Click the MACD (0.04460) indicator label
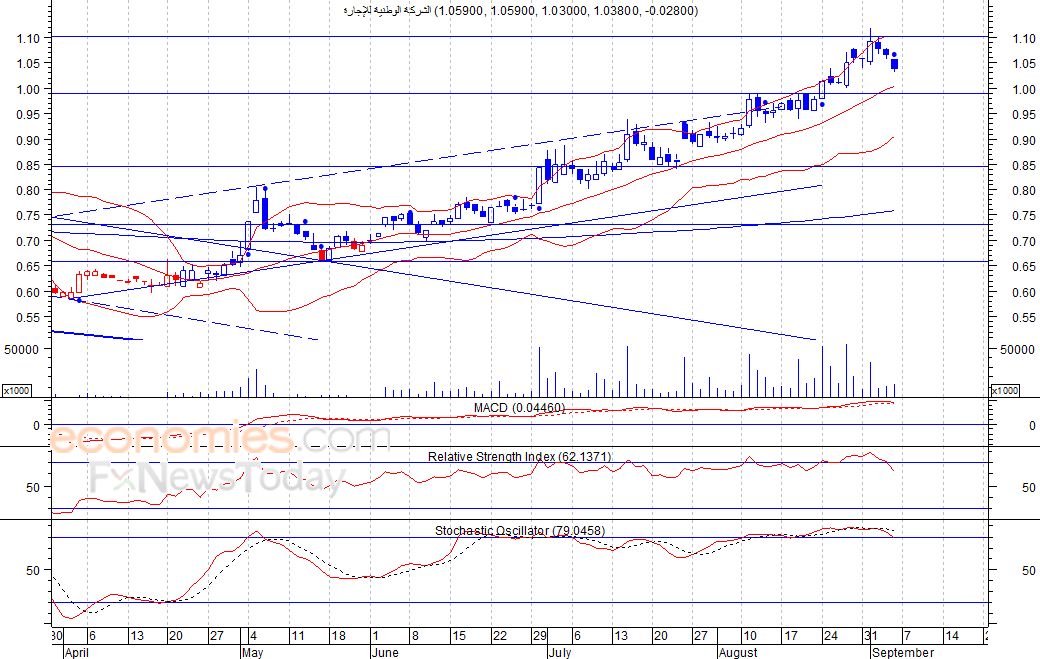The width and height of the screenshot is (1040, 659). click(x=519, y=408)
